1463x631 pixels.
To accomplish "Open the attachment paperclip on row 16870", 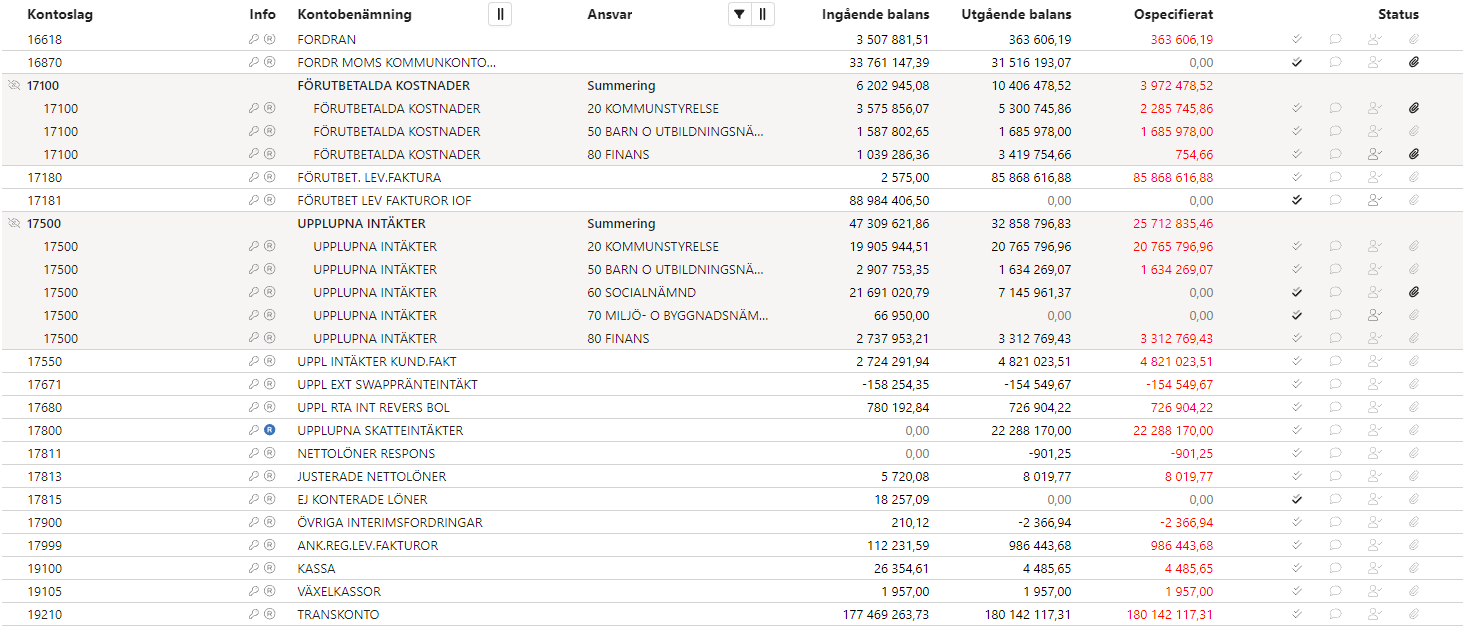I will (1414, 62).
